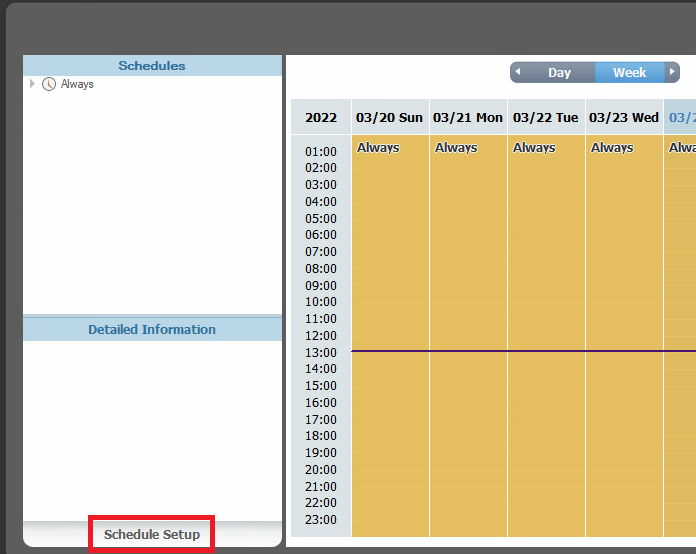Click the 09:00 time label
This screenshot has height=554, width=696.
click(321, 285)
